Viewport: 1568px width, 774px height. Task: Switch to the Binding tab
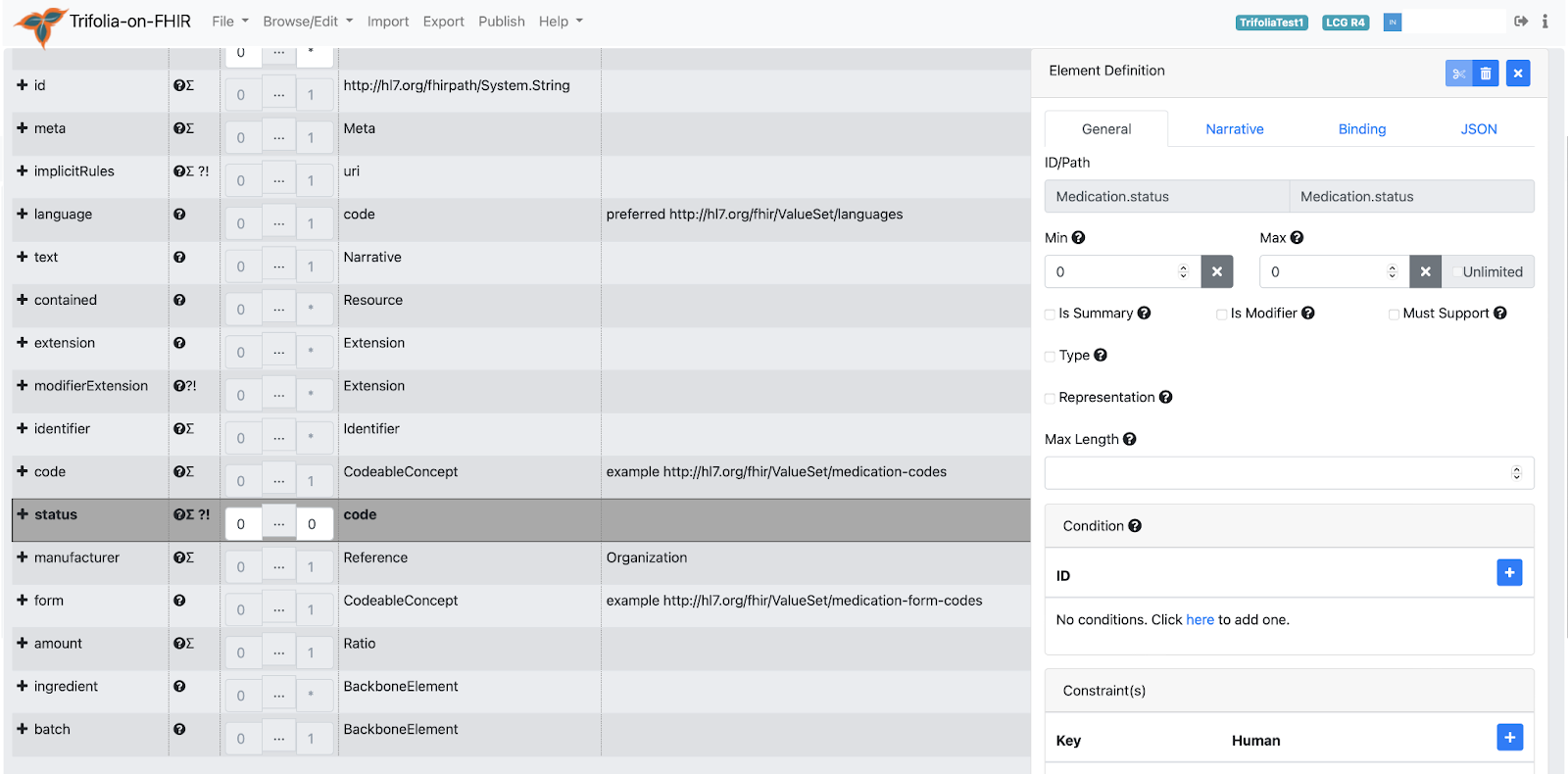click(1361, 129)
